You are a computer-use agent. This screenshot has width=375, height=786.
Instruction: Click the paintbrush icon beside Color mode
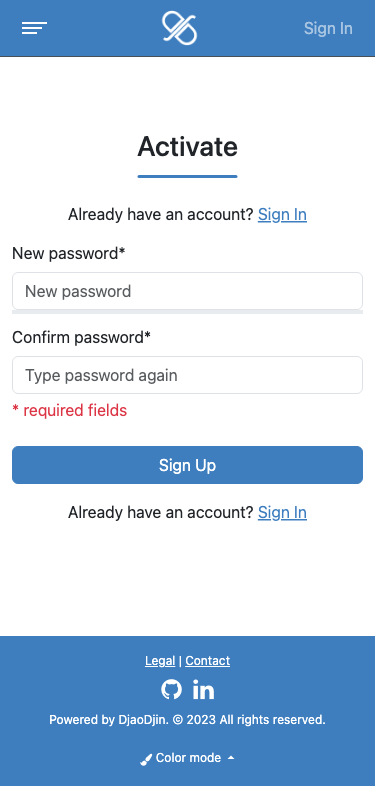[145, 759]
